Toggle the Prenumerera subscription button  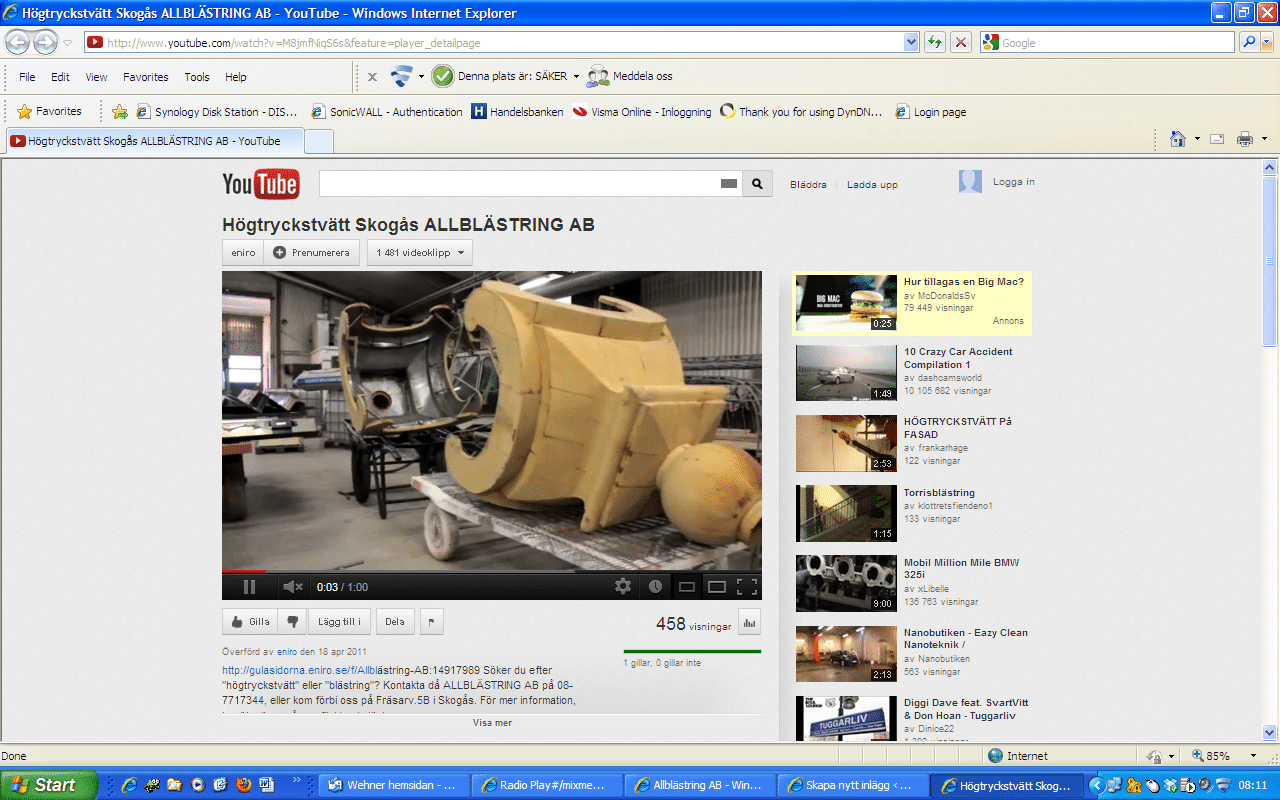pos(311,253)
